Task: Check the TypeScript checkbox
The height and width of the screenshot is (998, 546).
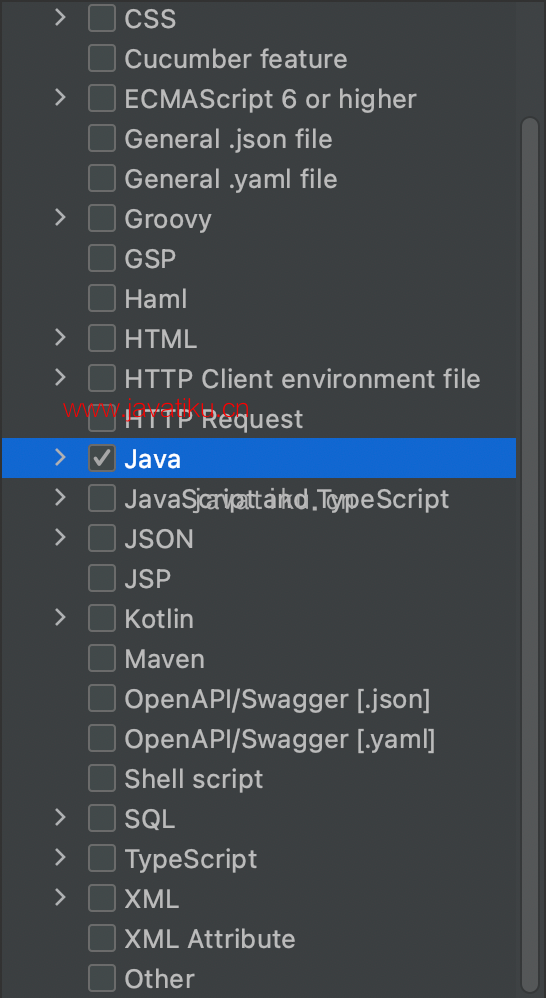Action: (x=102, y=859)
